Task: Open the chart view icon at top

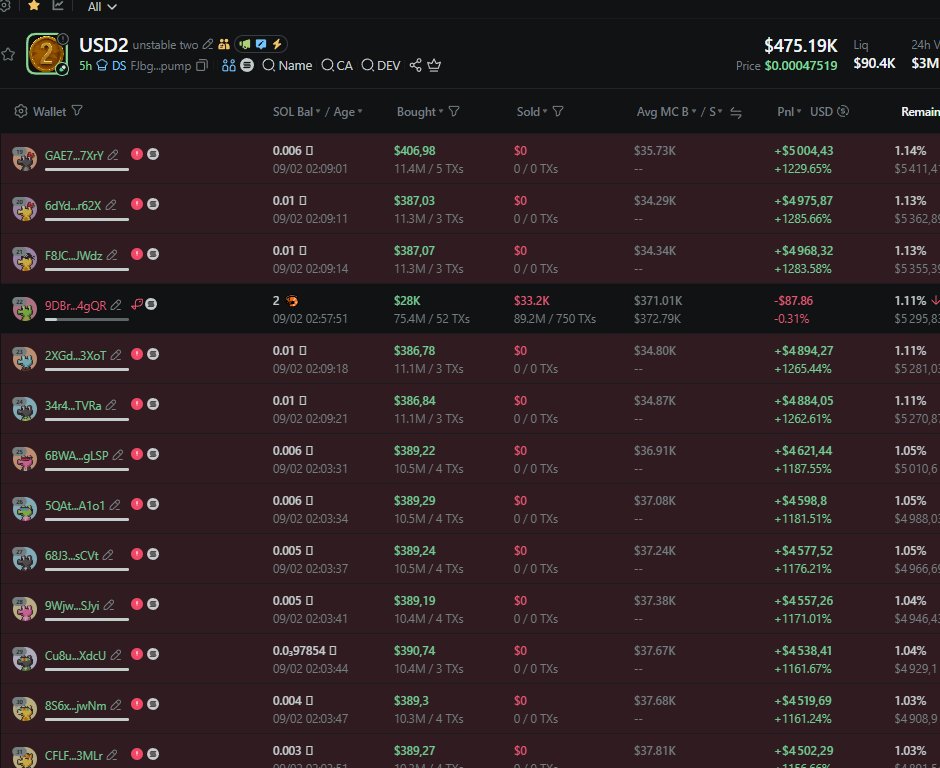Action: 58,5
